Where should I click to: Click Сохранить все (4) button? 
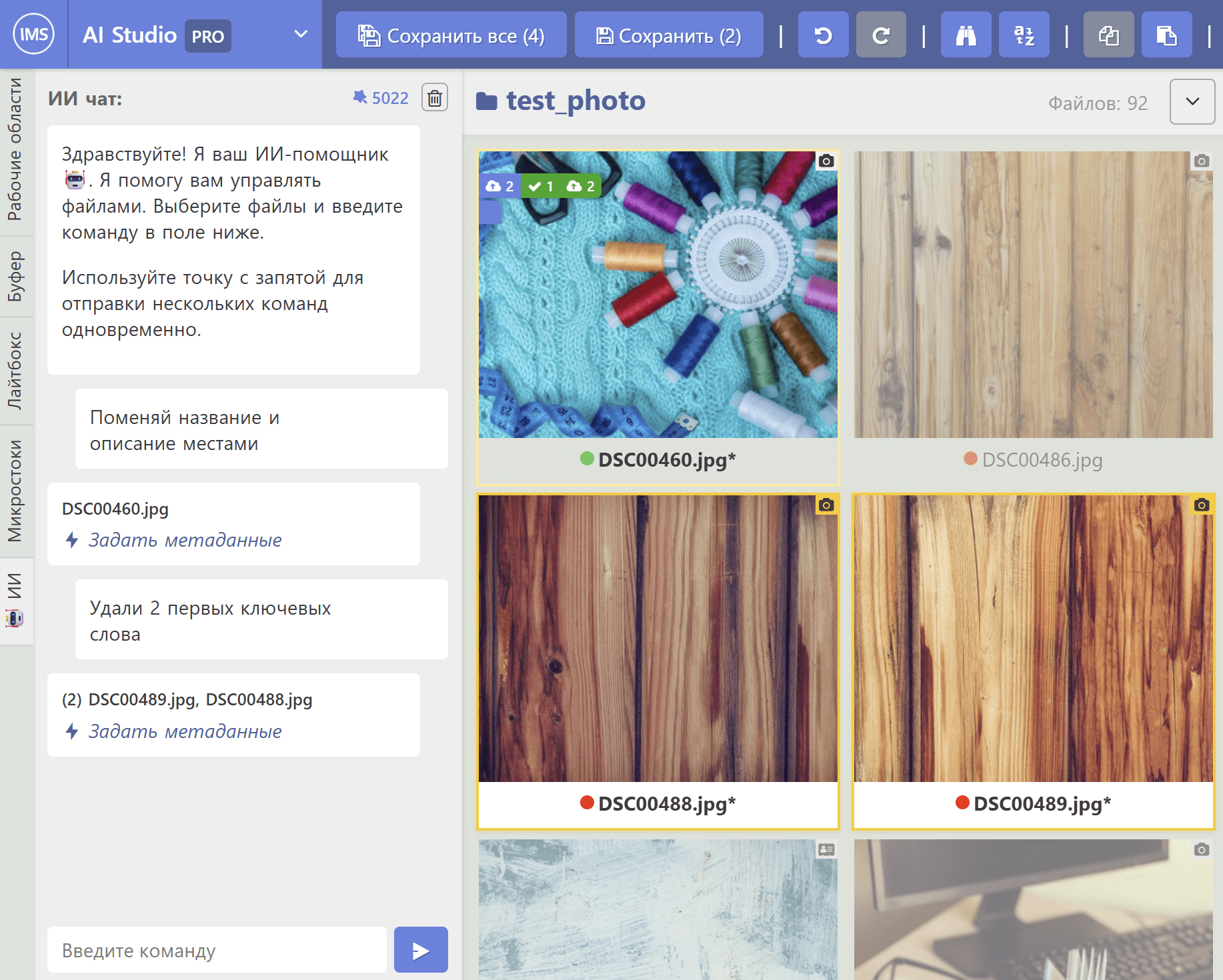pos(451,35)
